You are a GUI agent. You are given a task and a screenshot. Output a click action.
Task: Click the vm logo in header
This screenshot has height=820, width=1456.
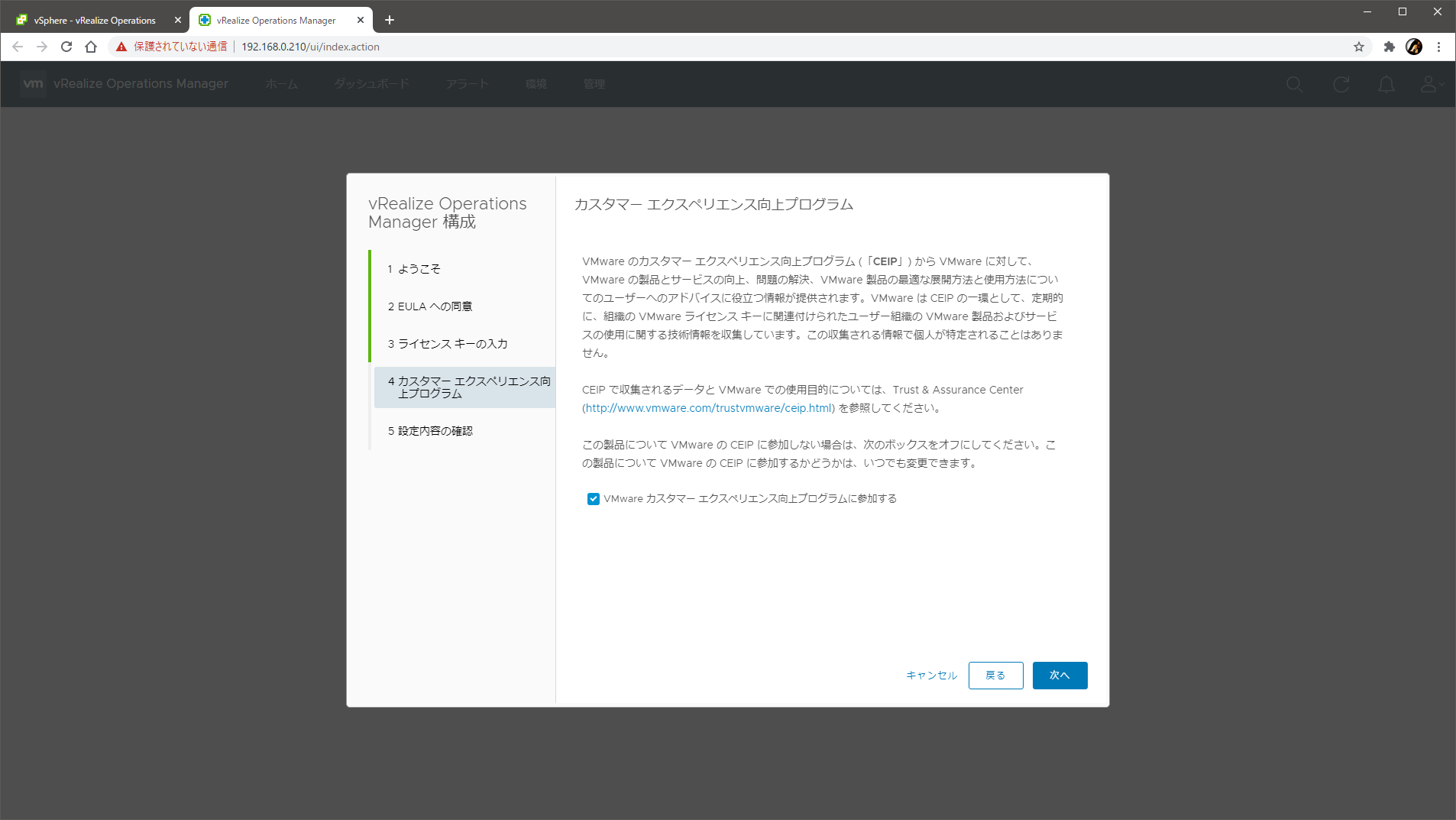click(x=33, y=84)
